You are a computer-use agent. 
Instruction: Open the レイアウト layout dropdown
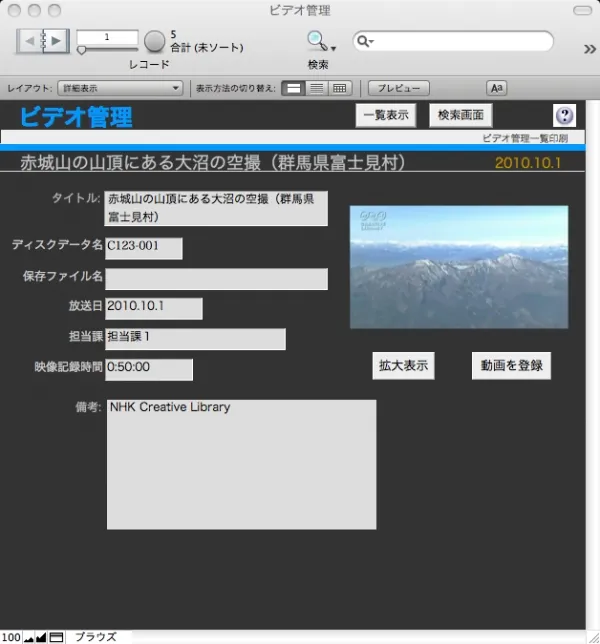pyautogui.click(x=120, y=88)
